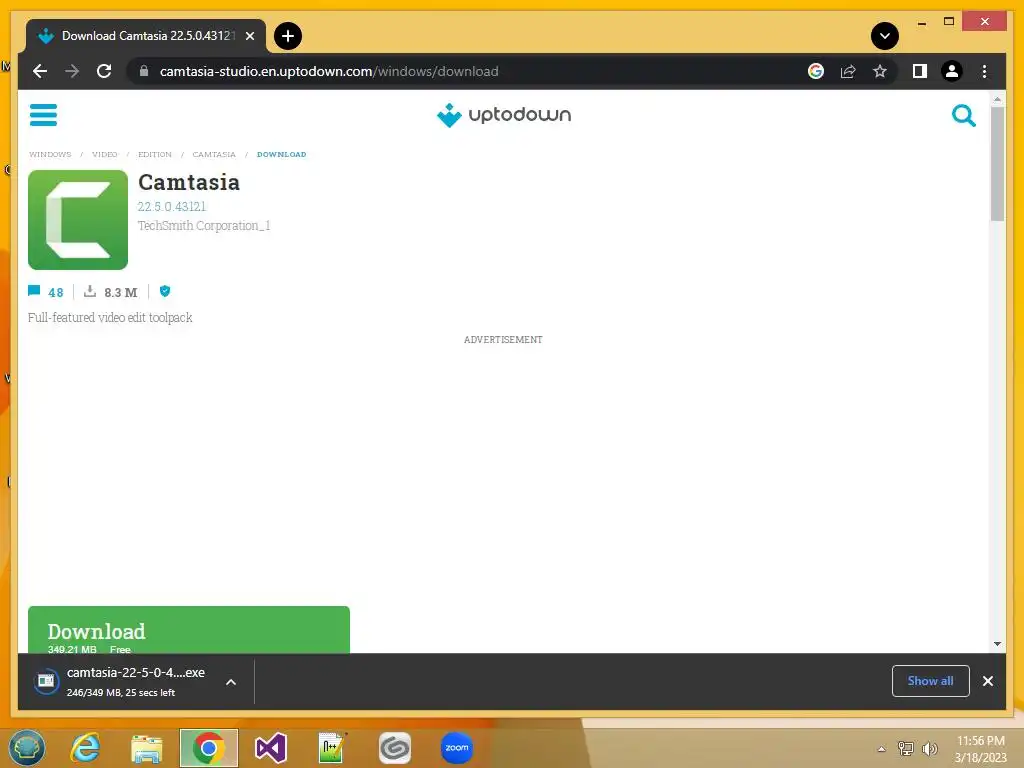This screenshot has height=768, width=1024.
Task: Click the site lock icon in address bar
Action: coord(144,71)
